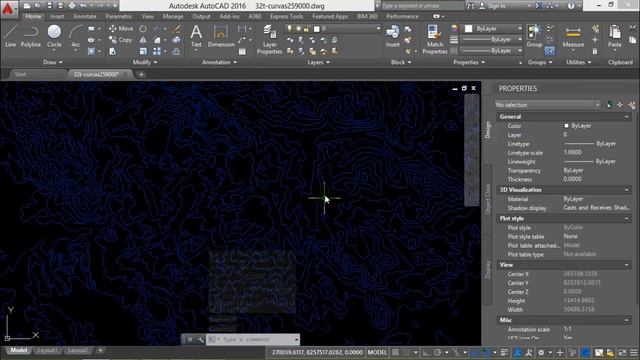640x360 pixels.
Task: Expand the Layers panel dropdown
Action: (x=318, y=62)
